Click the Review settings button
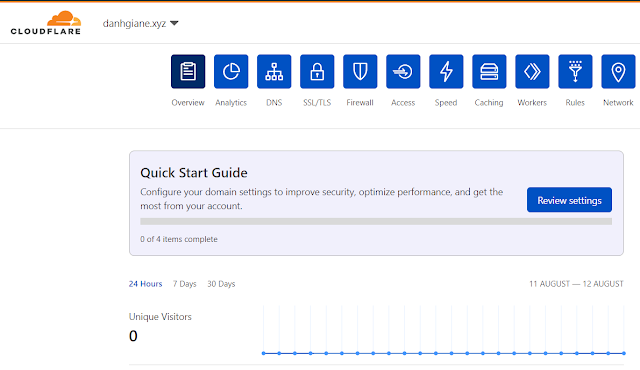 (569, 200)
